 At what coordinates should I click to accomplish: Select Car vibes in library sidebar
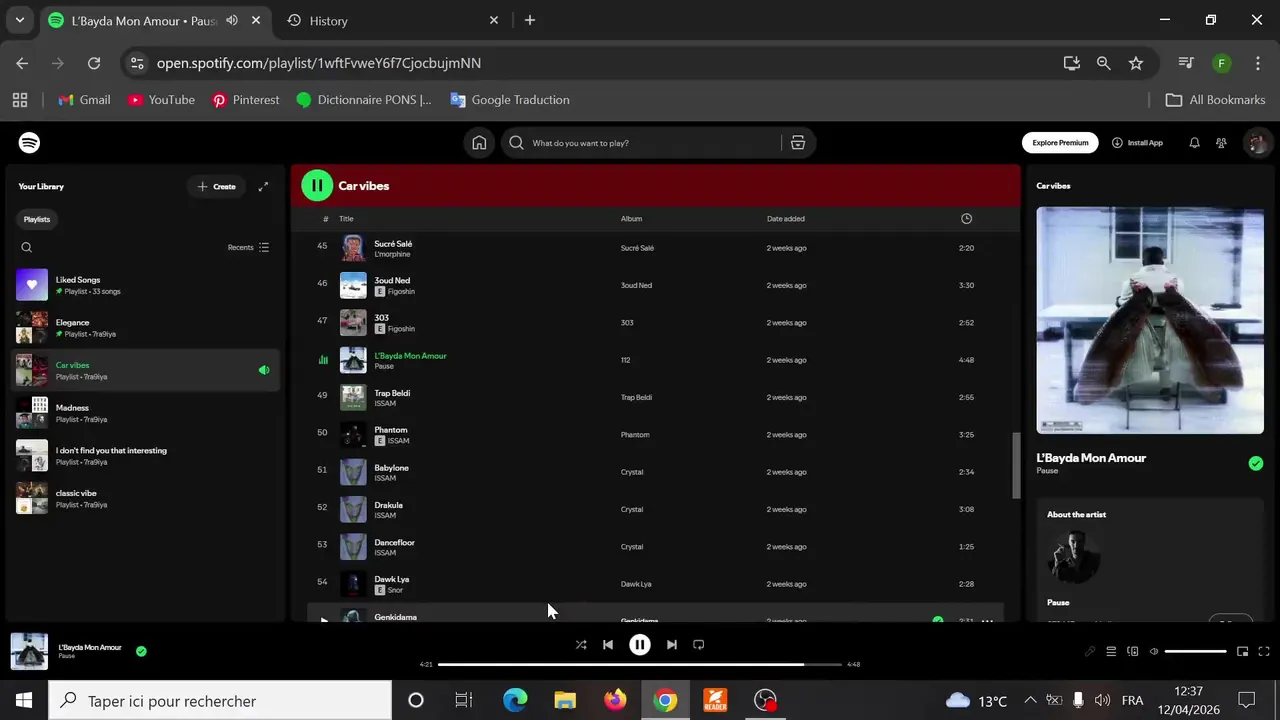[145, 370]
